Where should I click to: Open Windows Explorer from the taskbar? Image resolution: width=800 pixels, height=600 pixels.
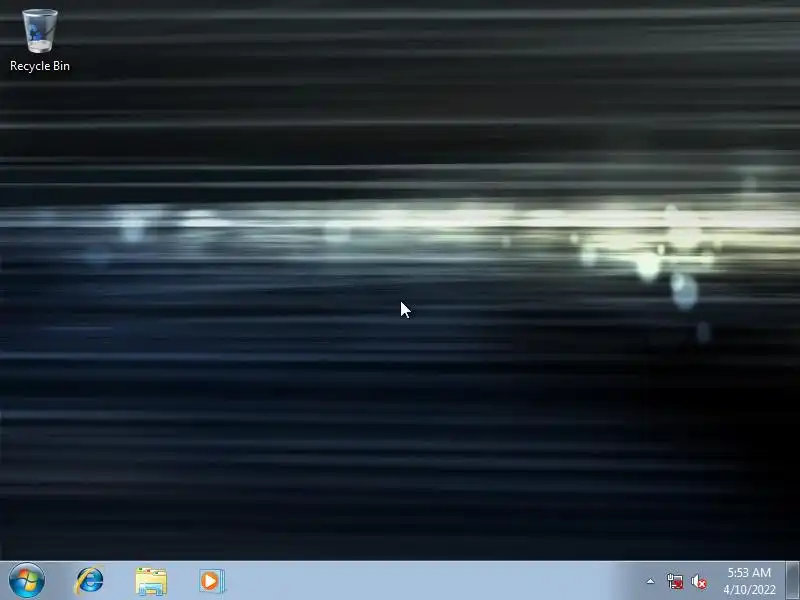pos(151,581)
